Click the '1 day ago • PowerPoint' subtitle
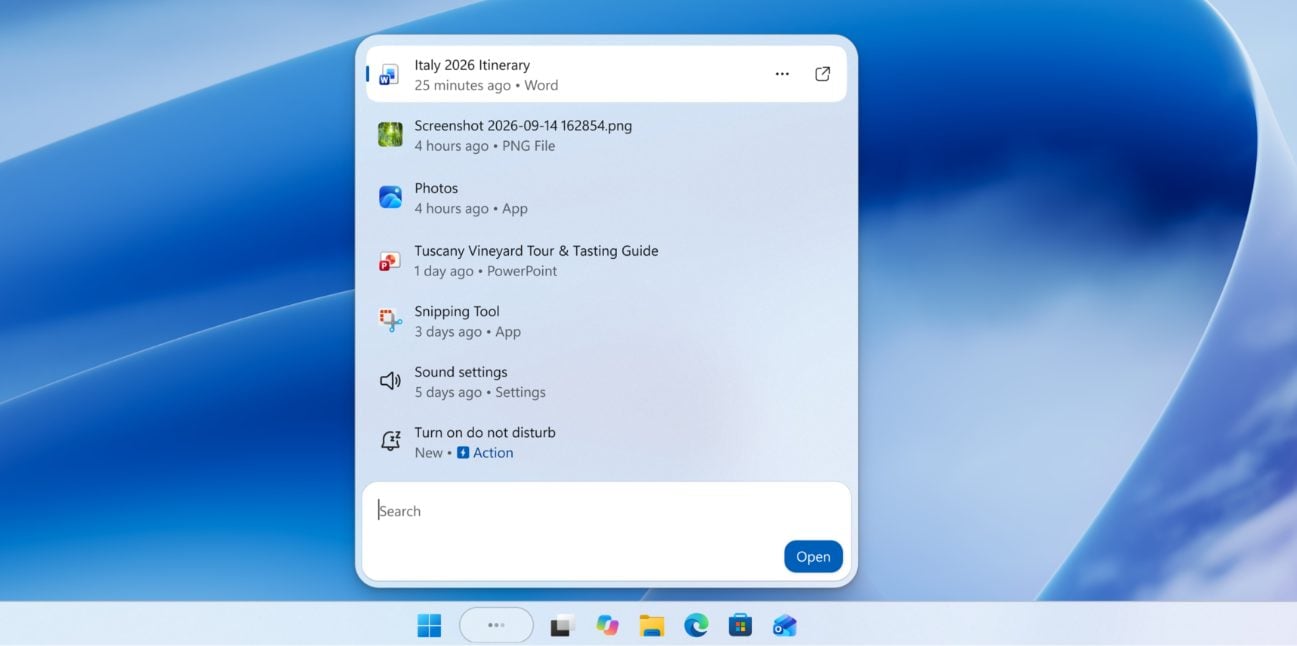 (486, 271)
